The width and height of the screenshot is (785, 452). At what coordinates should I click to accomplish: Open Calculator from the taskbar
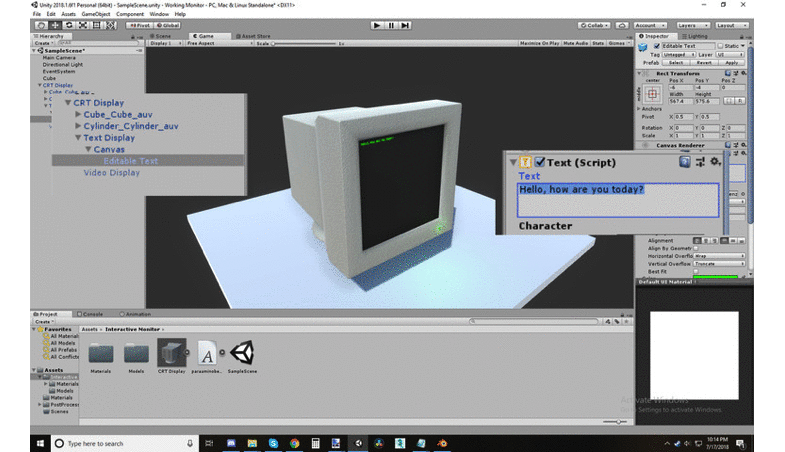point(315,443)
